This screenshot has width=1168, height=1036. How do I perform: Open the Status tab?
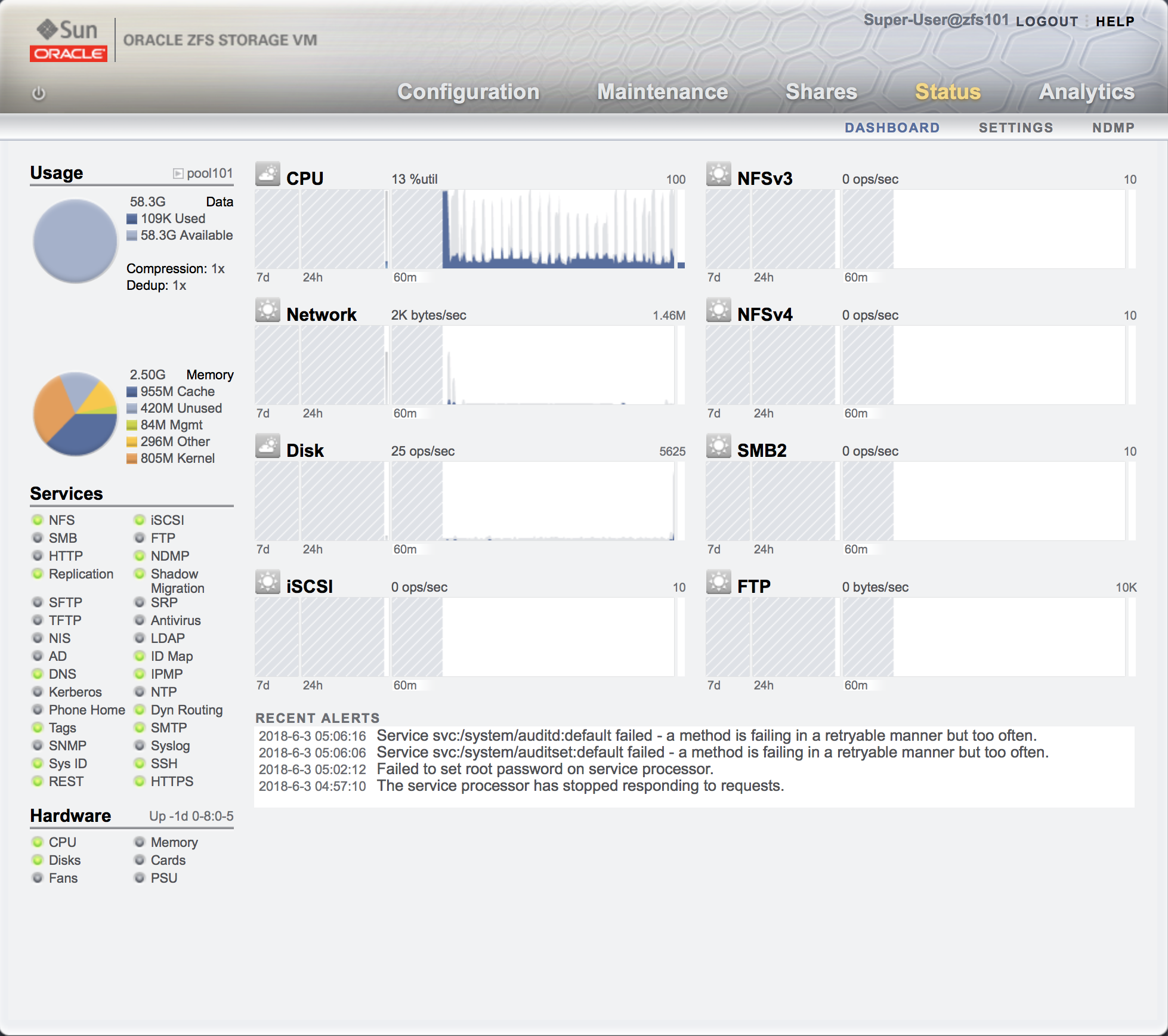point(947,92)
